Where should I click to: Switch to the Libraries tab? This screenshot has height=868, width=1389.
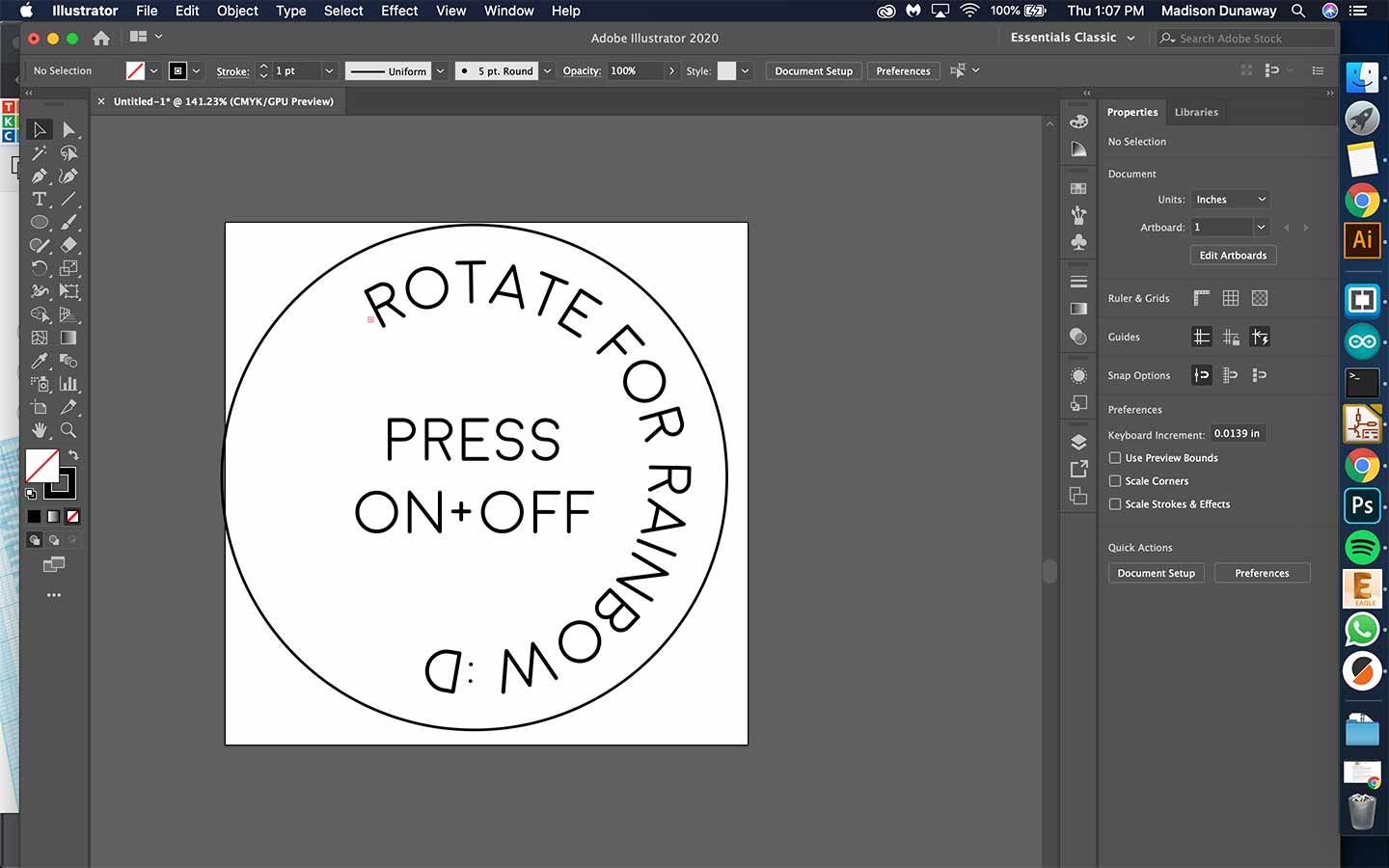[x=1196, y=112]
